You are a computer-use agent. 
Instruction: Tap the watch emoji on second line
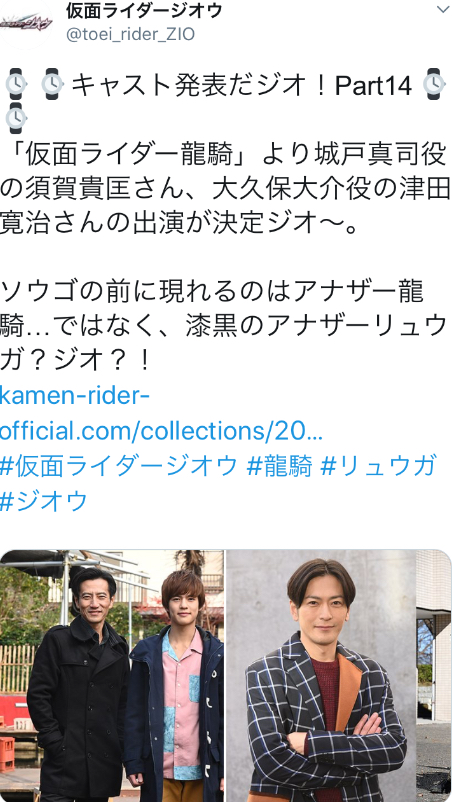(16, 118)
